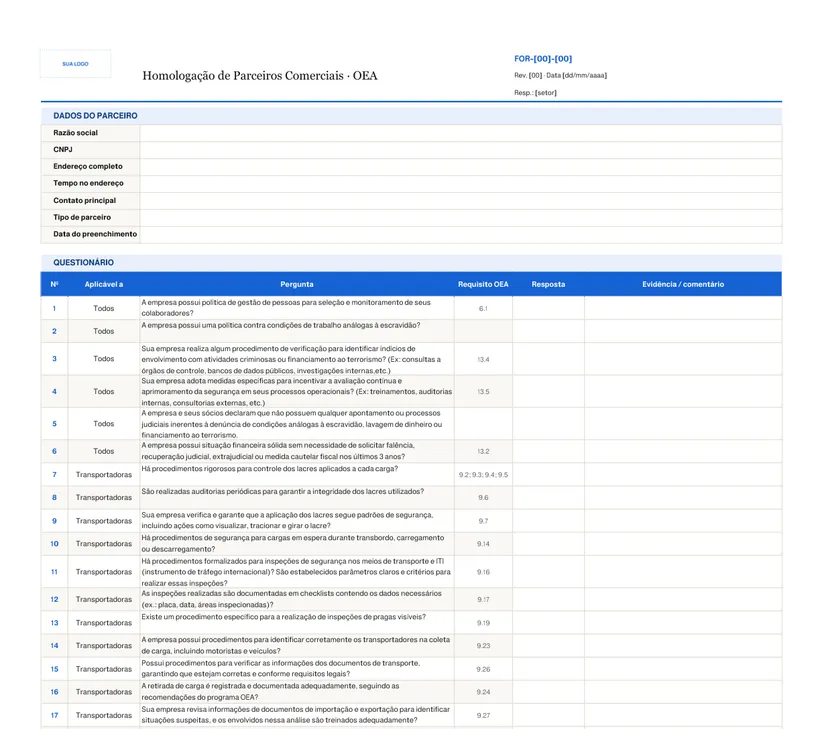Click the requisito value 9.2; 9.3; 9.4; 9.5
This screenshot has width=832, height=729.
483,475
